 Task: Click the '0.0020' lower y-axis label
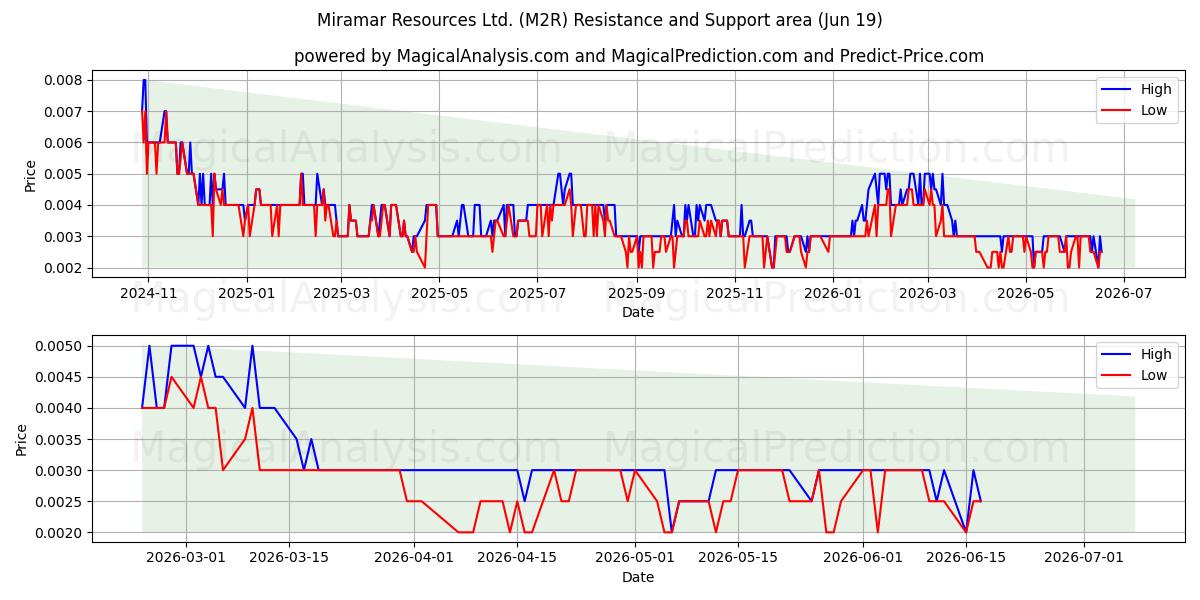click(60, 533)
